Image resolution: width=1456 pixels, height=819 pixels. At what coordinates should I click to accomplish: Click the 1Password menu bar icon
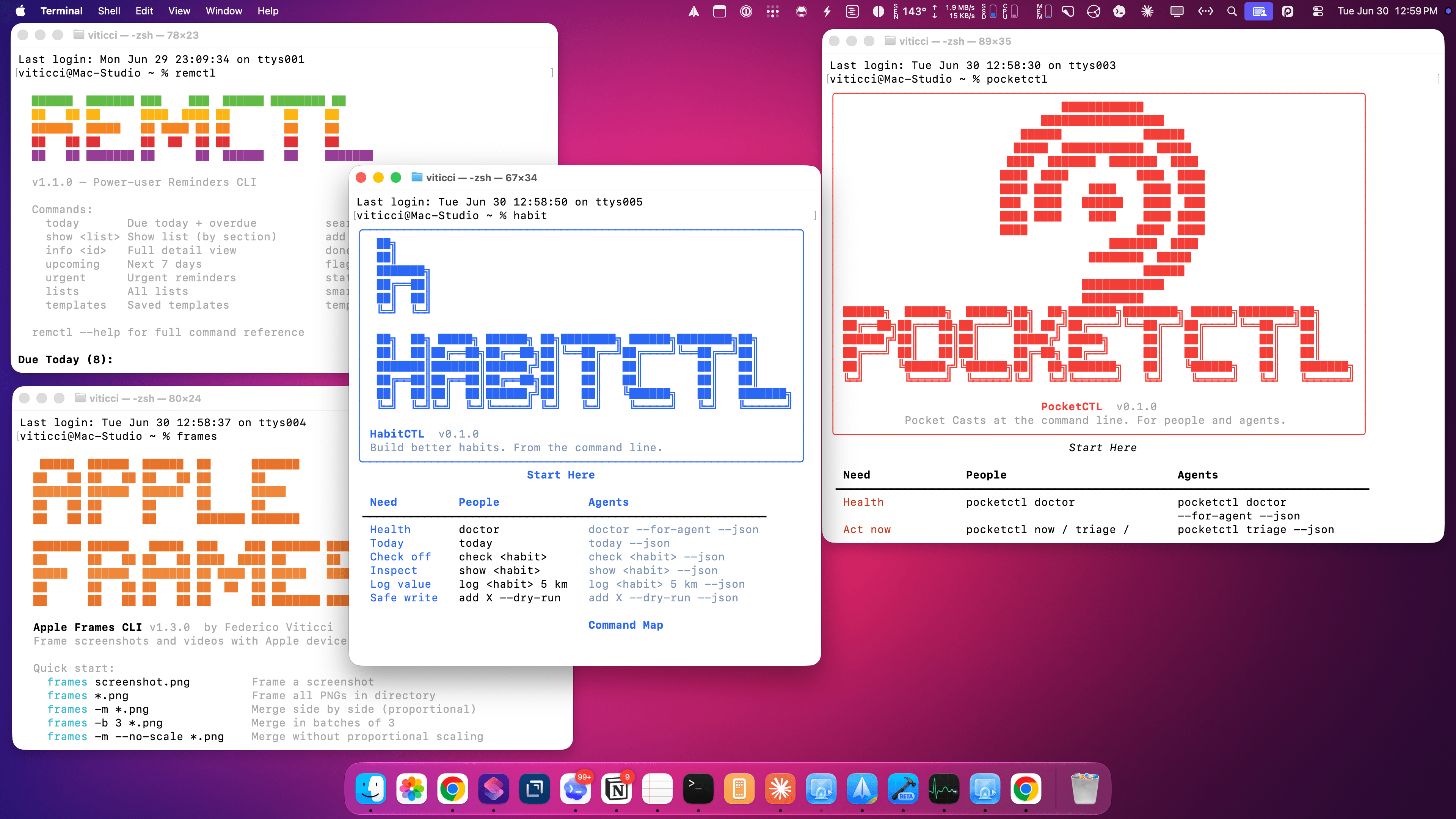click(x=746, y=11)
